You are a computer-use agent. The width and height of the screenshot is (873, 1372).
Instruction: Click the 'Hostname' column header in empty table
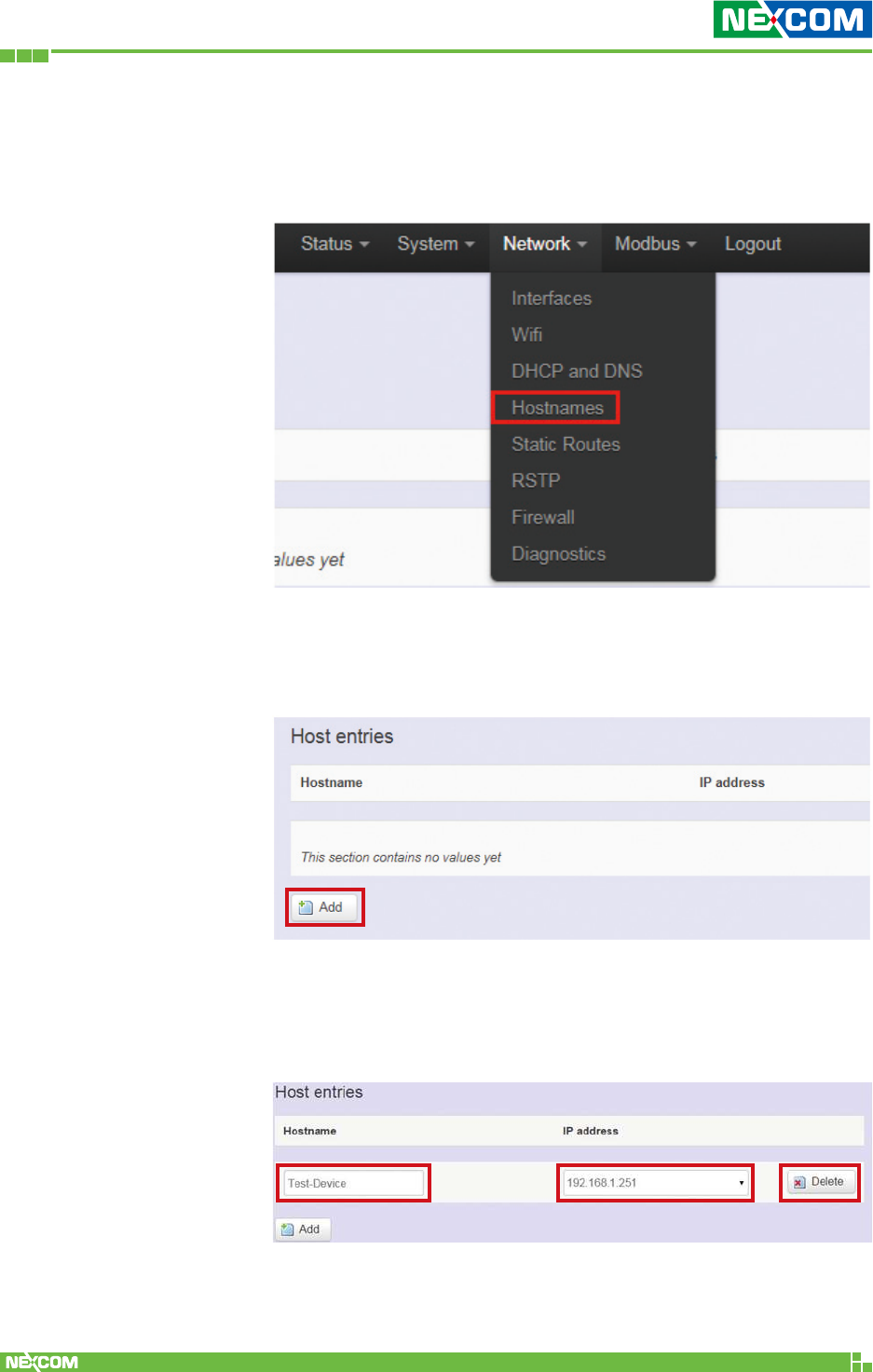pyautogui.click(x=332, y=782)
